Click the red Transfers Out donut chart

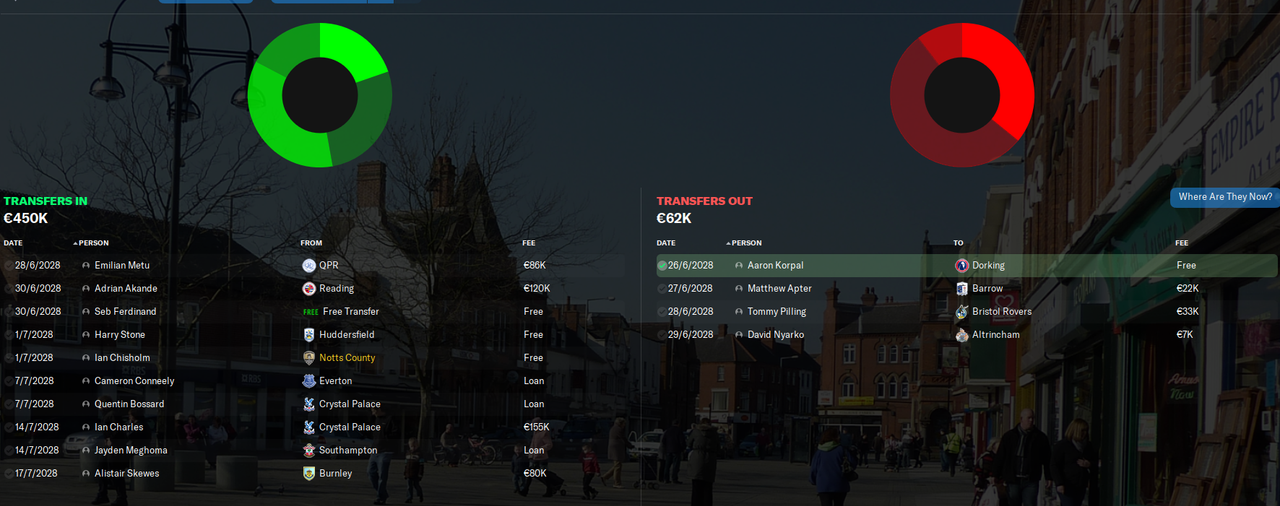(962, 96)
